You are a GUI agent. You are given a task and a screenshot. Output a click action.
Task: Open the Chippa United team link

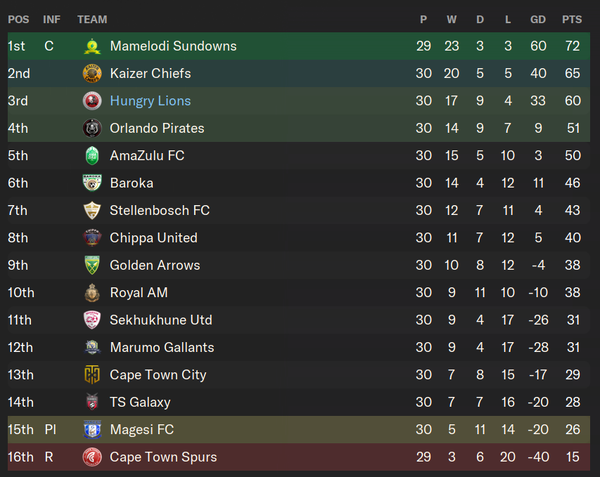(153, 238)
